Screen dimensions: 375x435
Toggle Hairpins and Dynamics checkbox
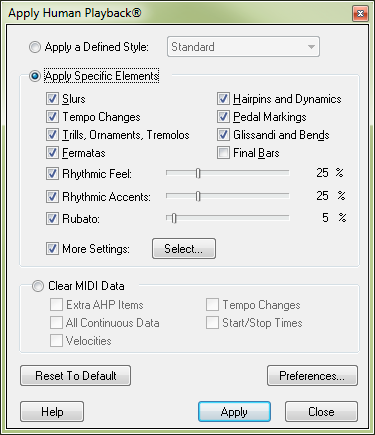point(223,99)
